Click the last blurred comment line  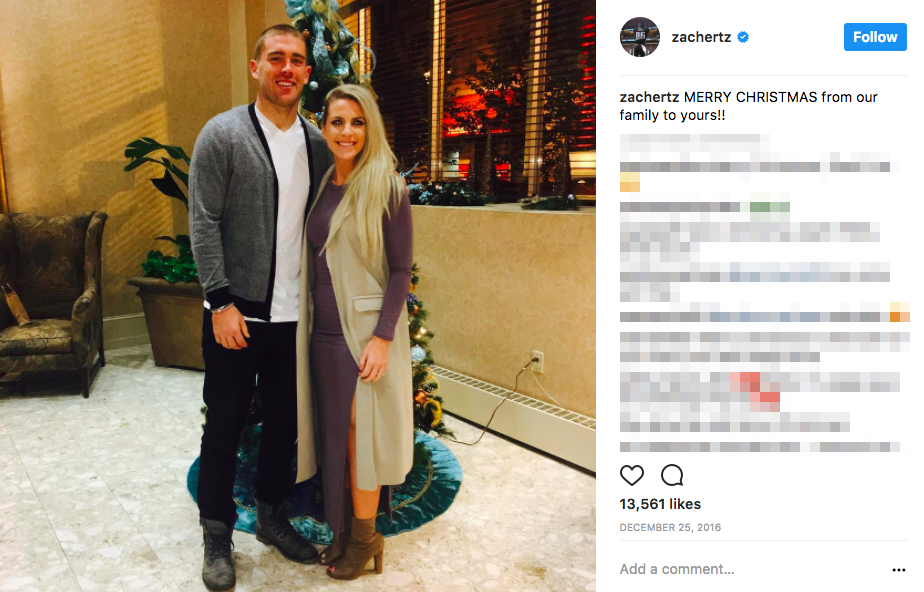(760, 447)
